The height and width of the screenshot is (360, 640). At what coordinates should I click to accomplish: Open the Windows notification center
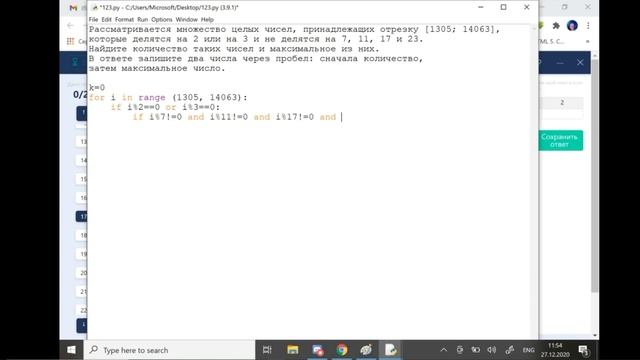click(x=584, y=350)
